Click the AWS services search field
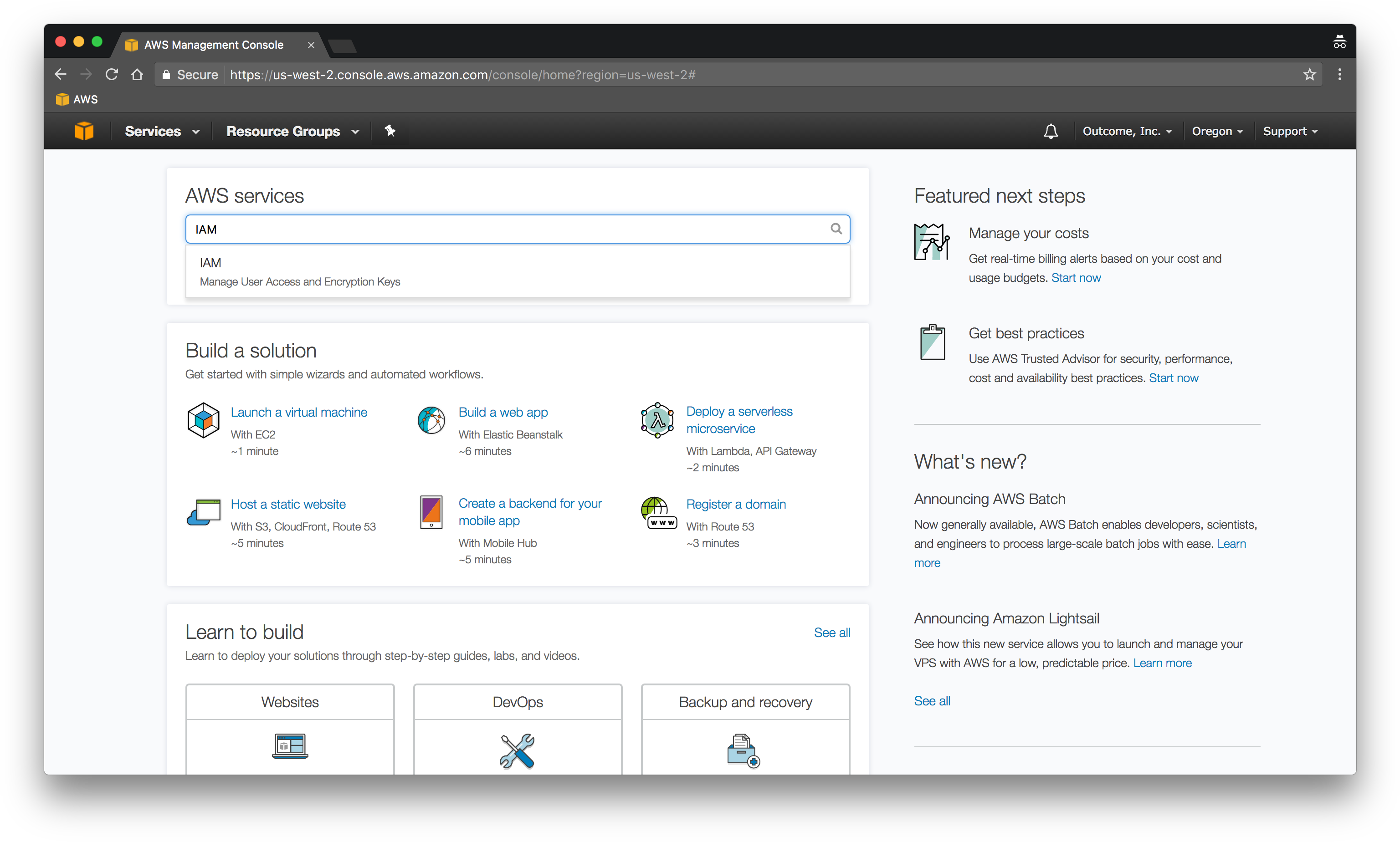The width and height of the screenshot is (1400, 842). click(517, 229)
